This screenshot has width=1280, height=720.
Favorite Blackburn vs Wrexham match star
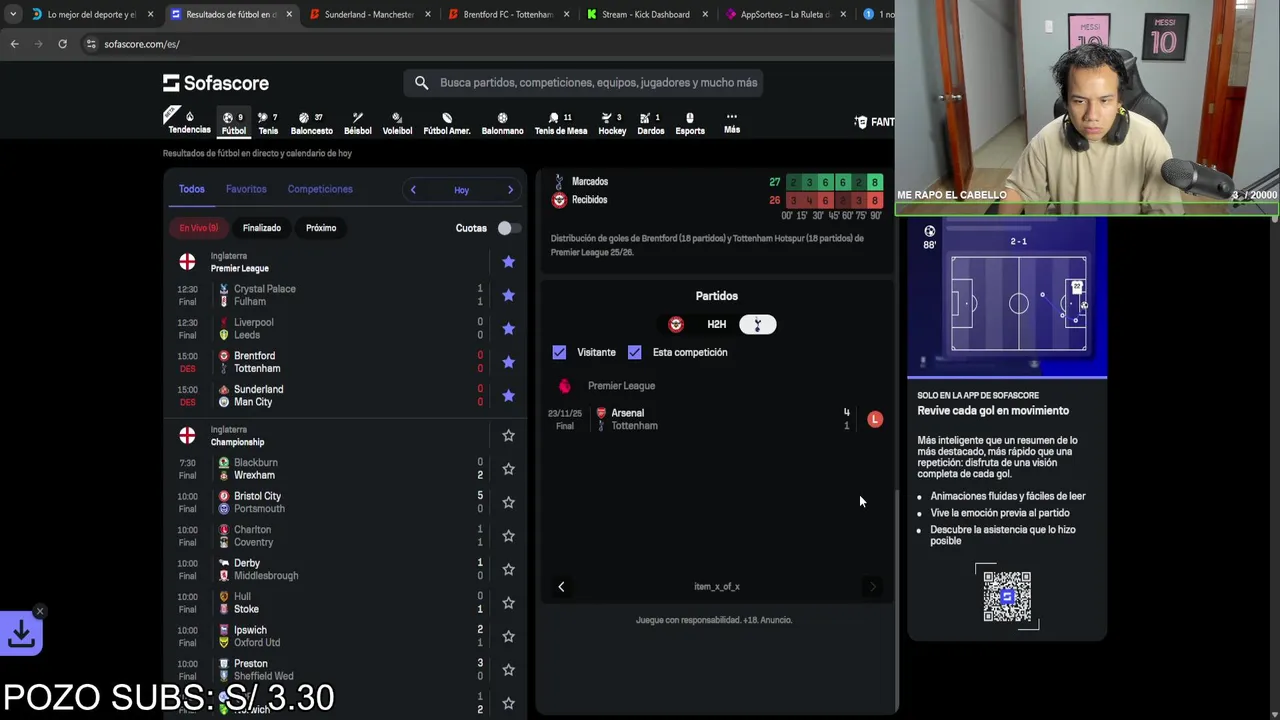(x=508, y=469)
